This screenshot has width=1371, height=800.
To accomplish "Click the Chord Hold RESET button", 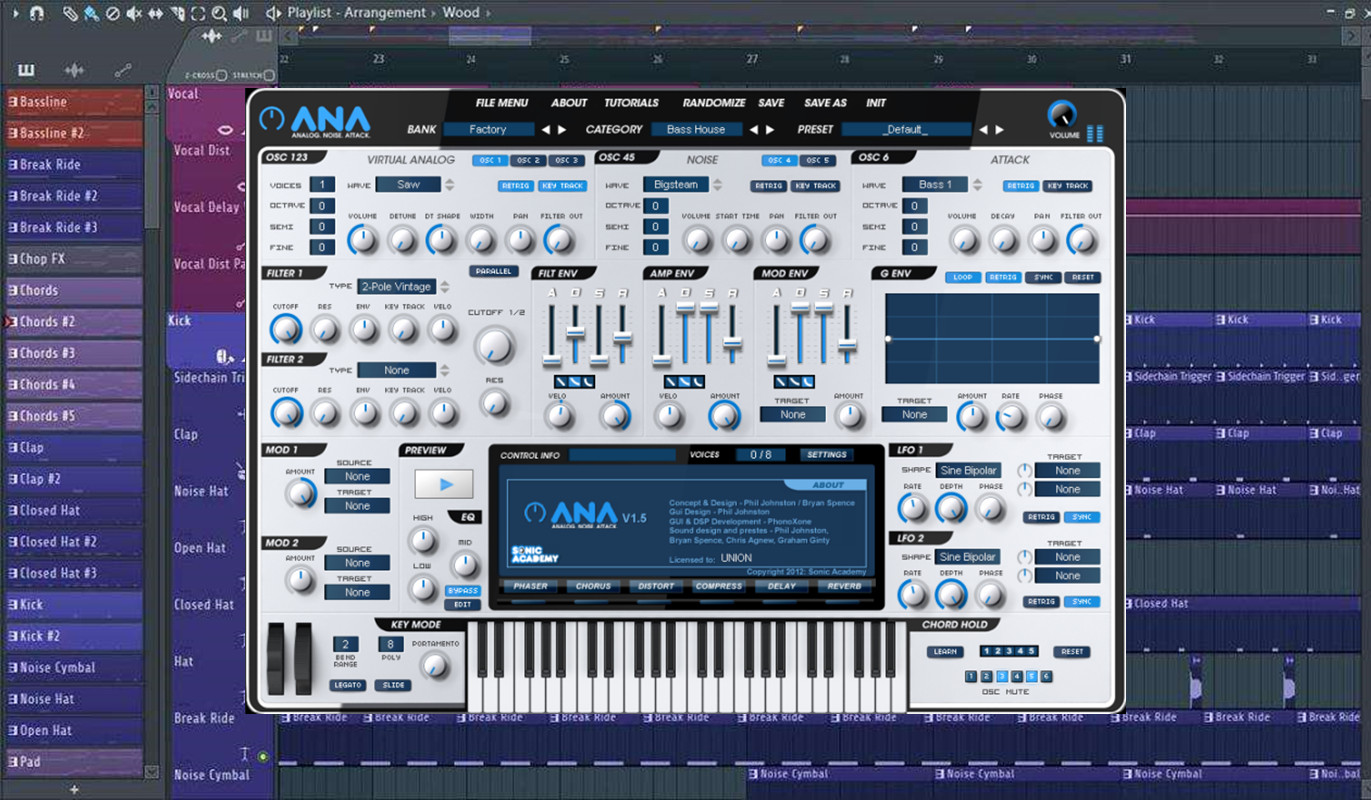I will [x=1072, y=651].
